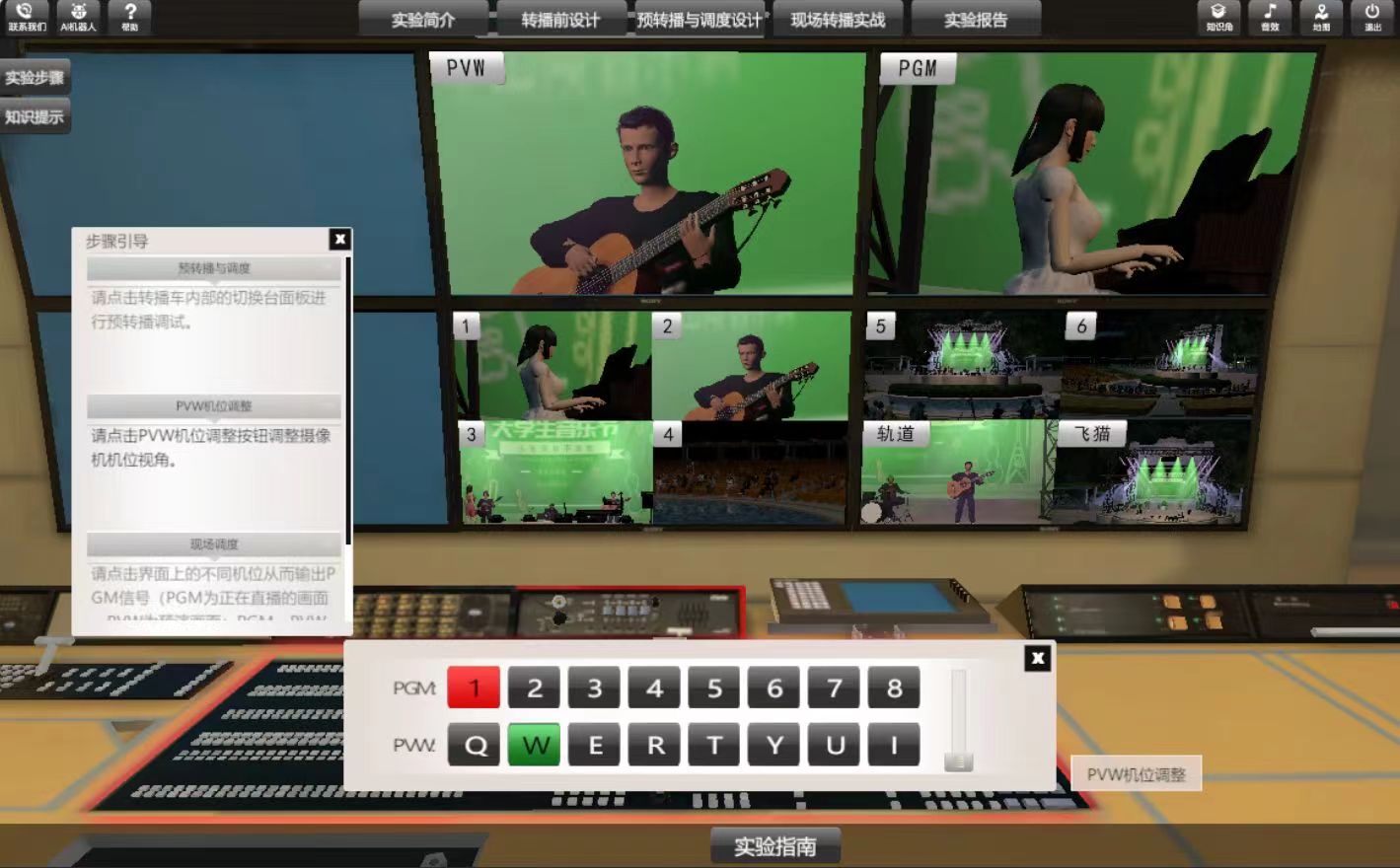The image size is (1400, 868).
Task: Select PGM source button 1
Action: pos(474,687)
